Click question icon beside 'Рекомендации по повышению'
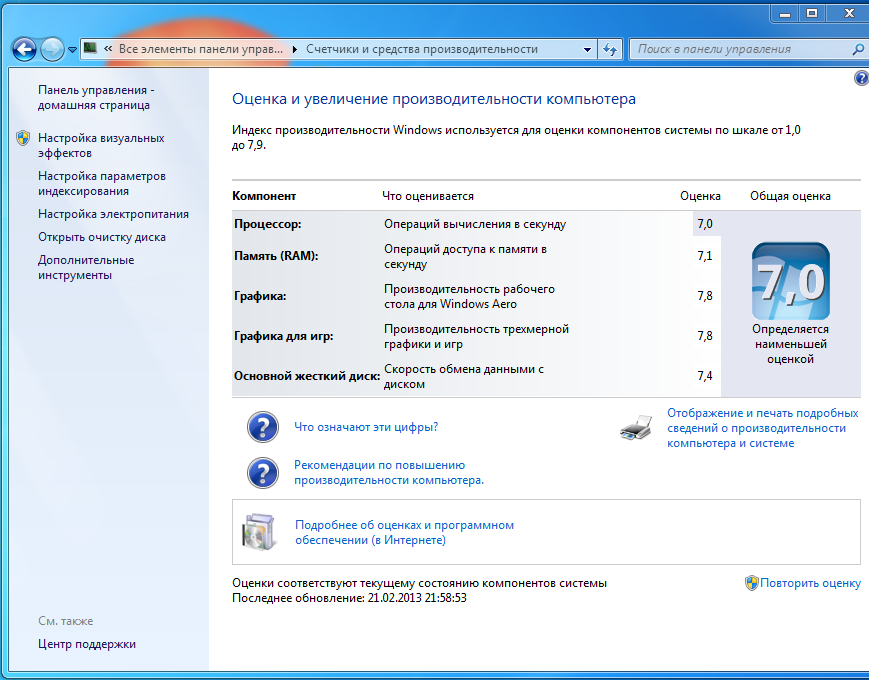869x680 pixels. 263,473
